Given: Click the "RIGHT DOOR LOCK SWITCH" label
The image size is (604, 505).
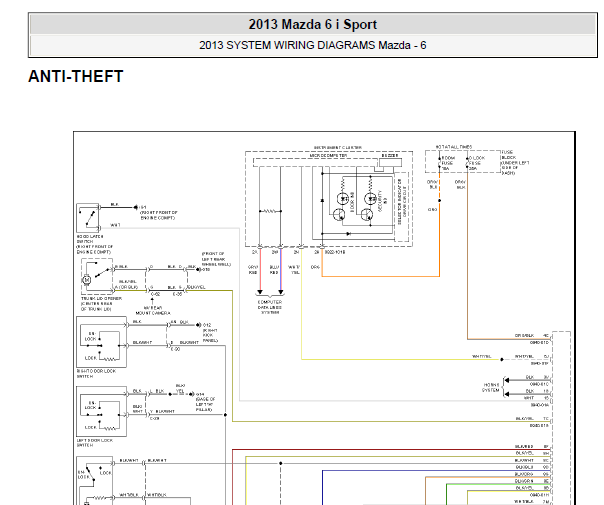Looking at the screenshot, I should (x=96, y=373).
